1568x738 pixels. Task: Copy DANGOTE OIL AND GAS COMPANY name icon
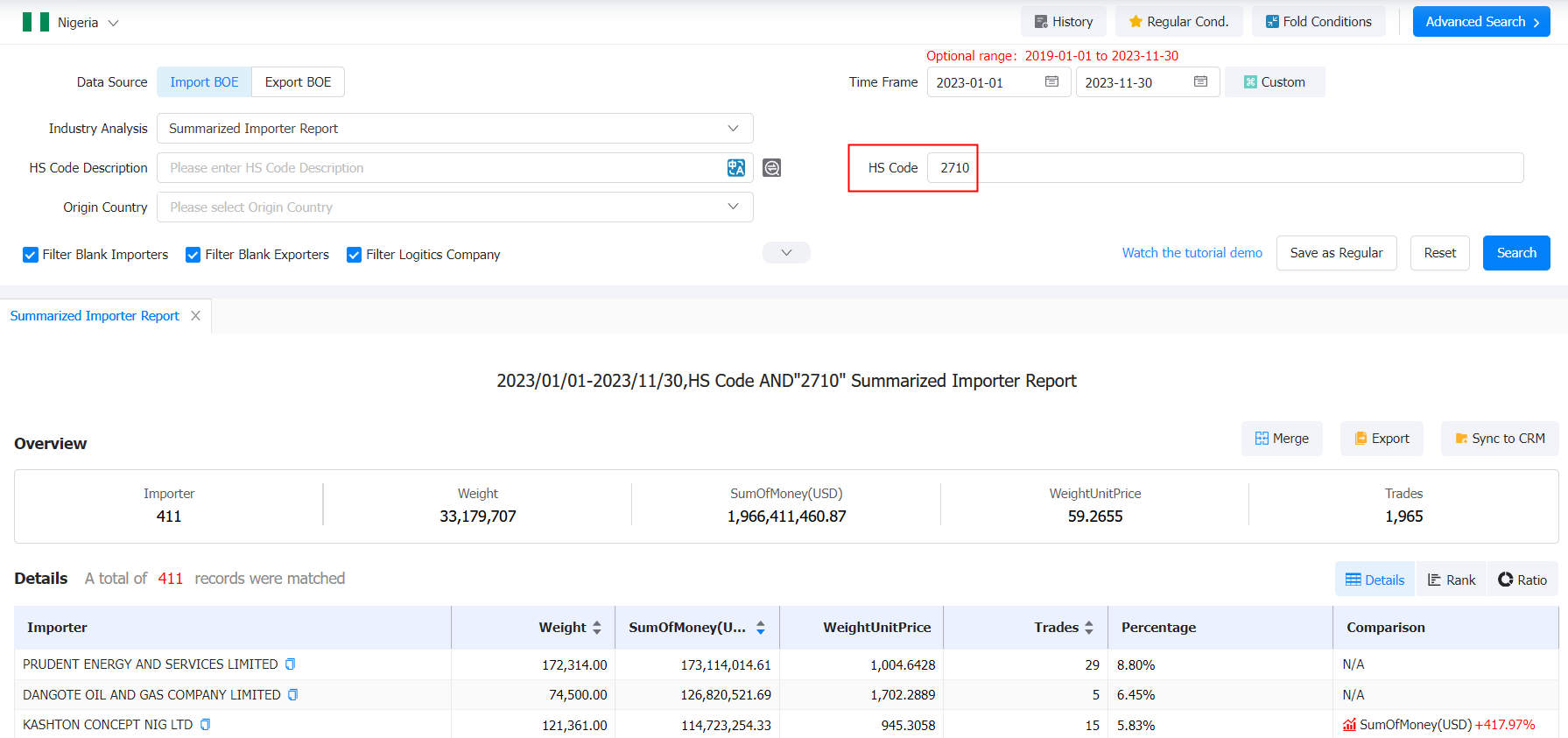[x=293, y=694]
